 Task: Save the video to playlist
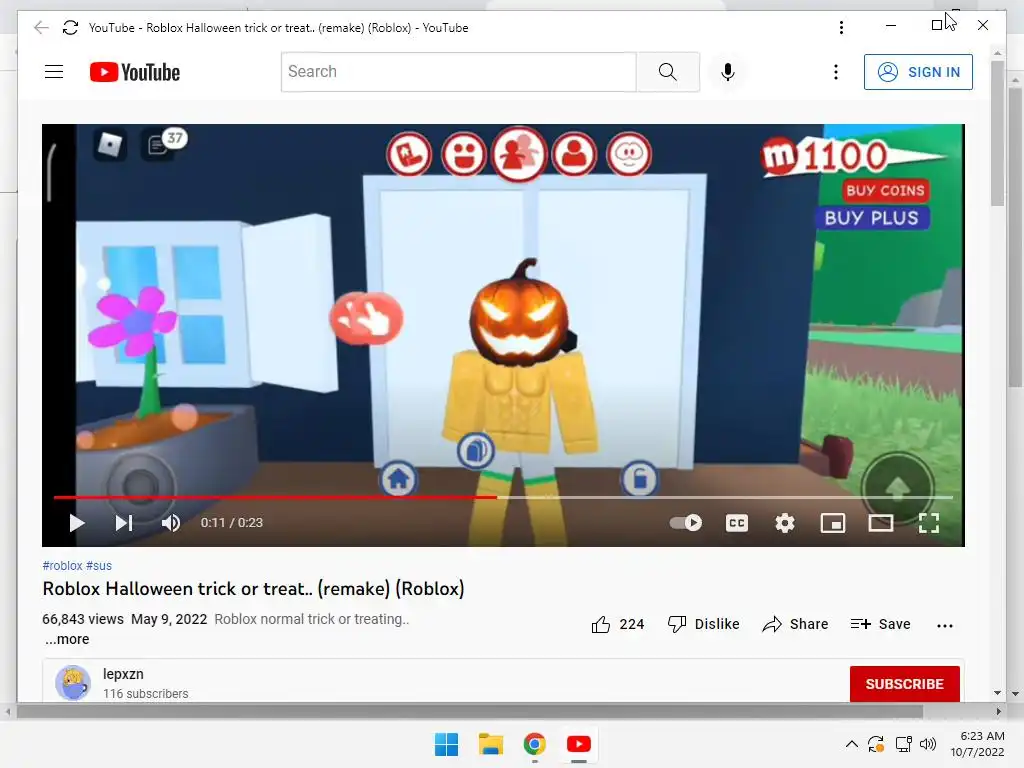(x=880, y=624)
